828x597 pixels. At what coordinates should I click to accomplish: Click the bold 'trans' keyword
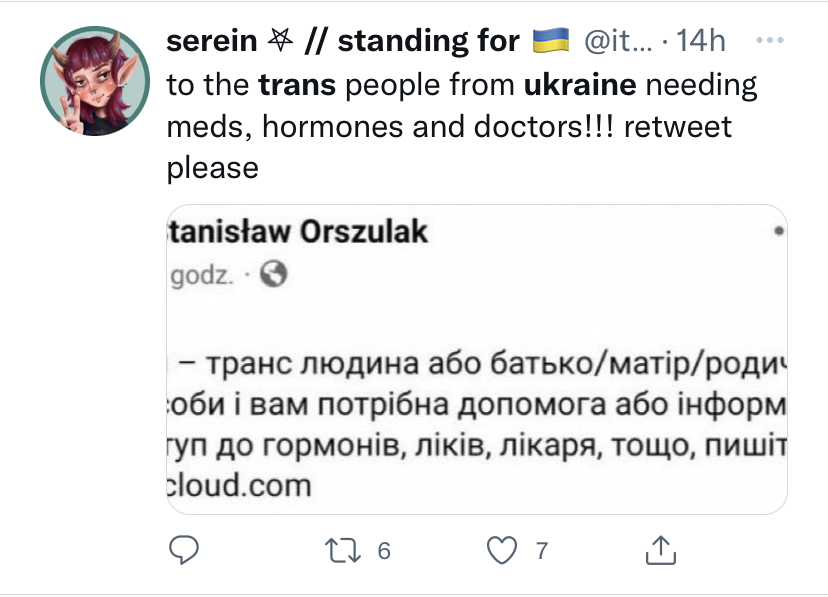(x=297, y=85)
